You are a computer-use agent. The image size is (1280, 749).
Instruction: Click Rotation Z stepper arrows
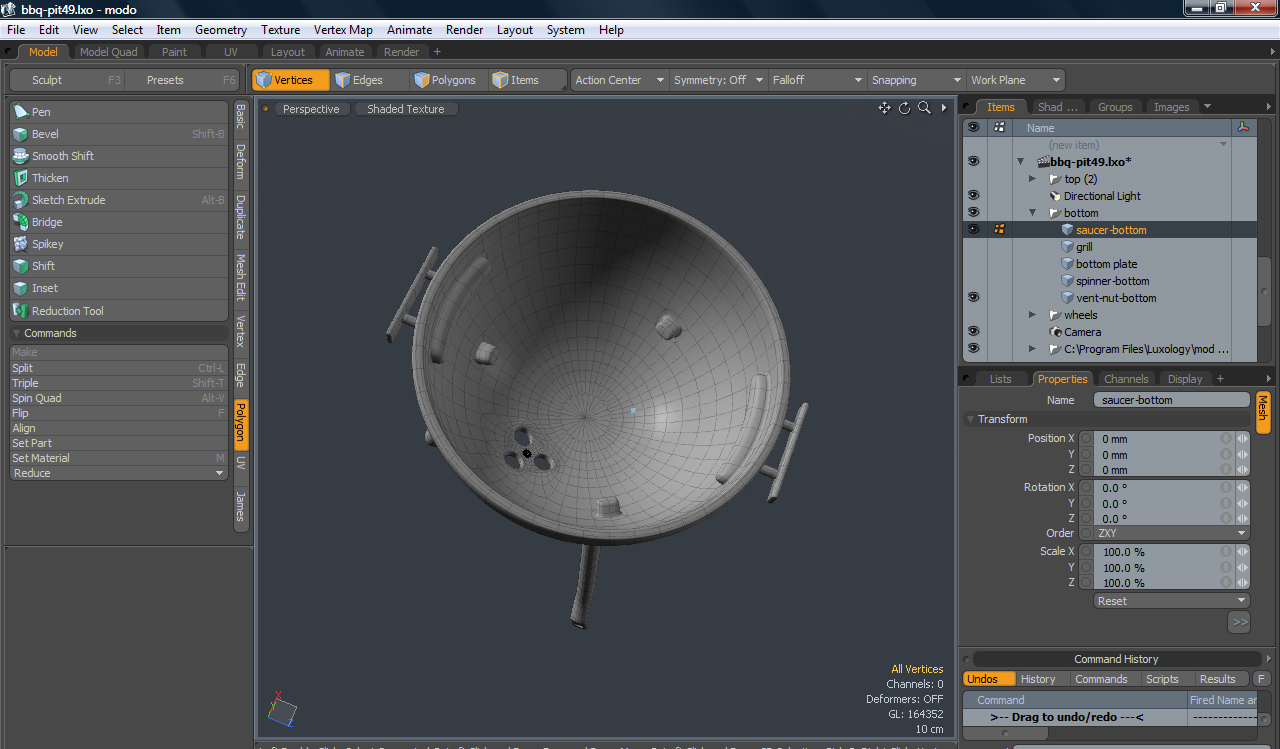1243,519
